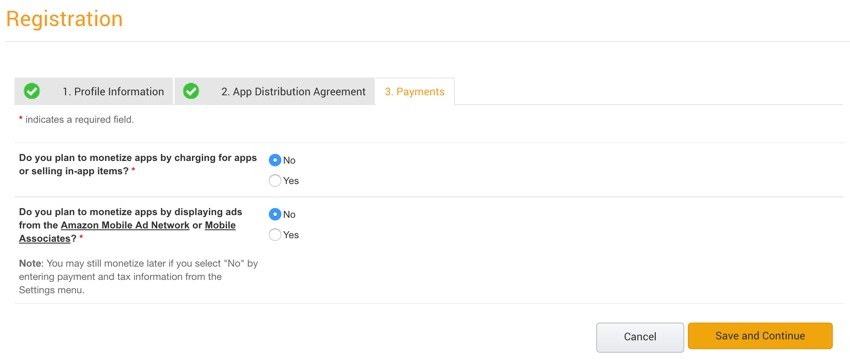Open the Amazon Mobile Ad Network link
Image resolution: width=850 pixels, height=361 pixels.
tap(125, 225)
